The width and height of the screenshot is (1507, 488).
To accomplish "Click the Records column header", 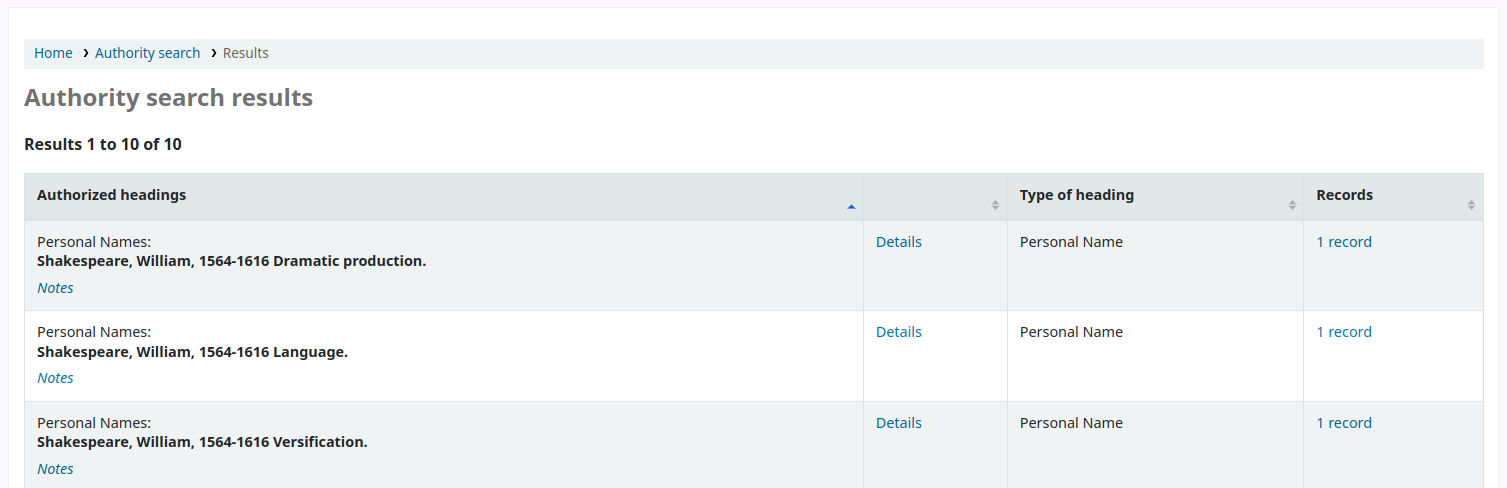I will click(x=1344, y=195).
